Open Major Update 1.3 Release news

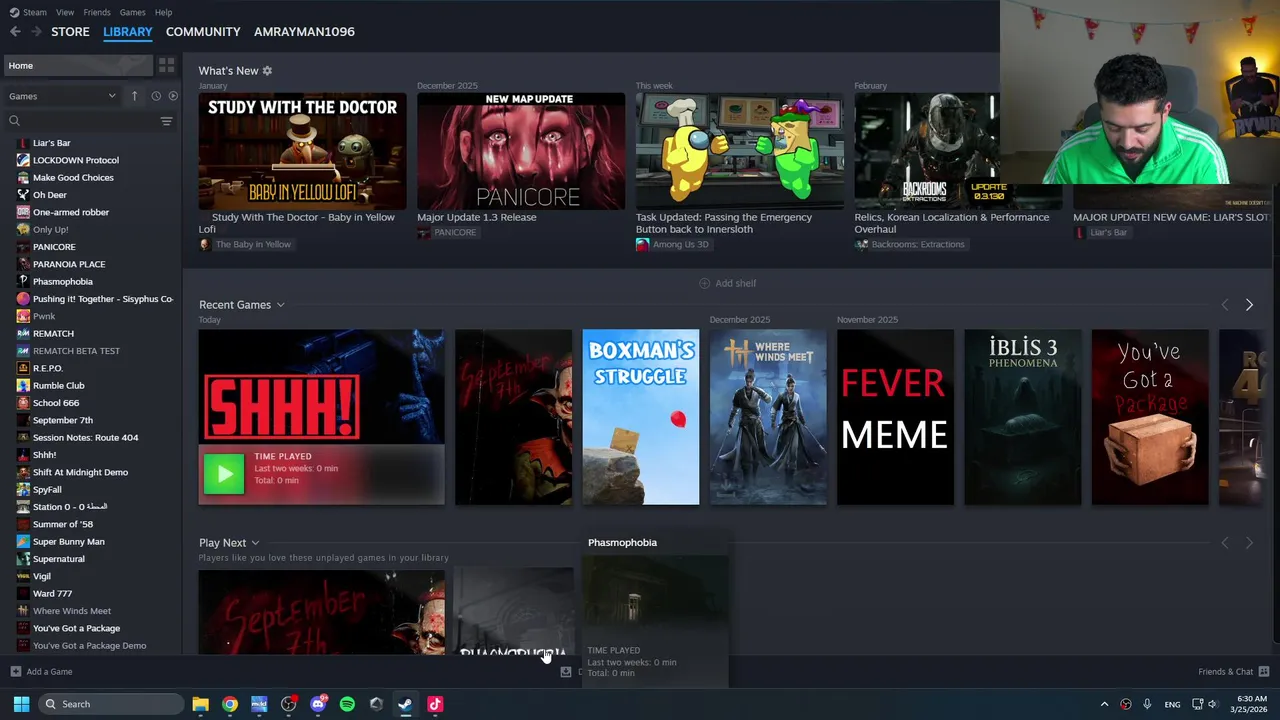(x=476, y=217)
